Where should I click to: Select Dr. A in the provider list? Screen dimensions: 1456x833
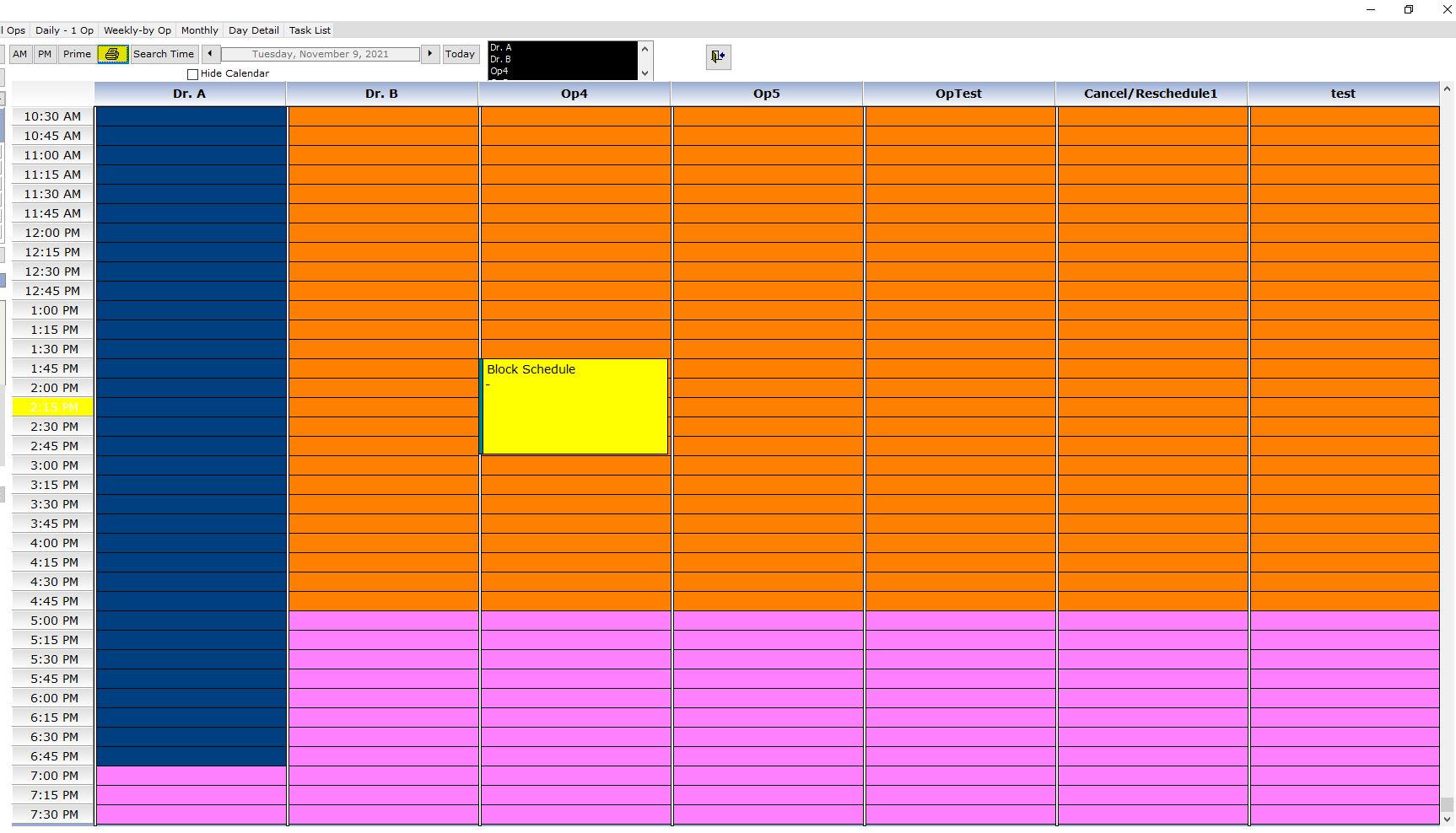[501, 48]
